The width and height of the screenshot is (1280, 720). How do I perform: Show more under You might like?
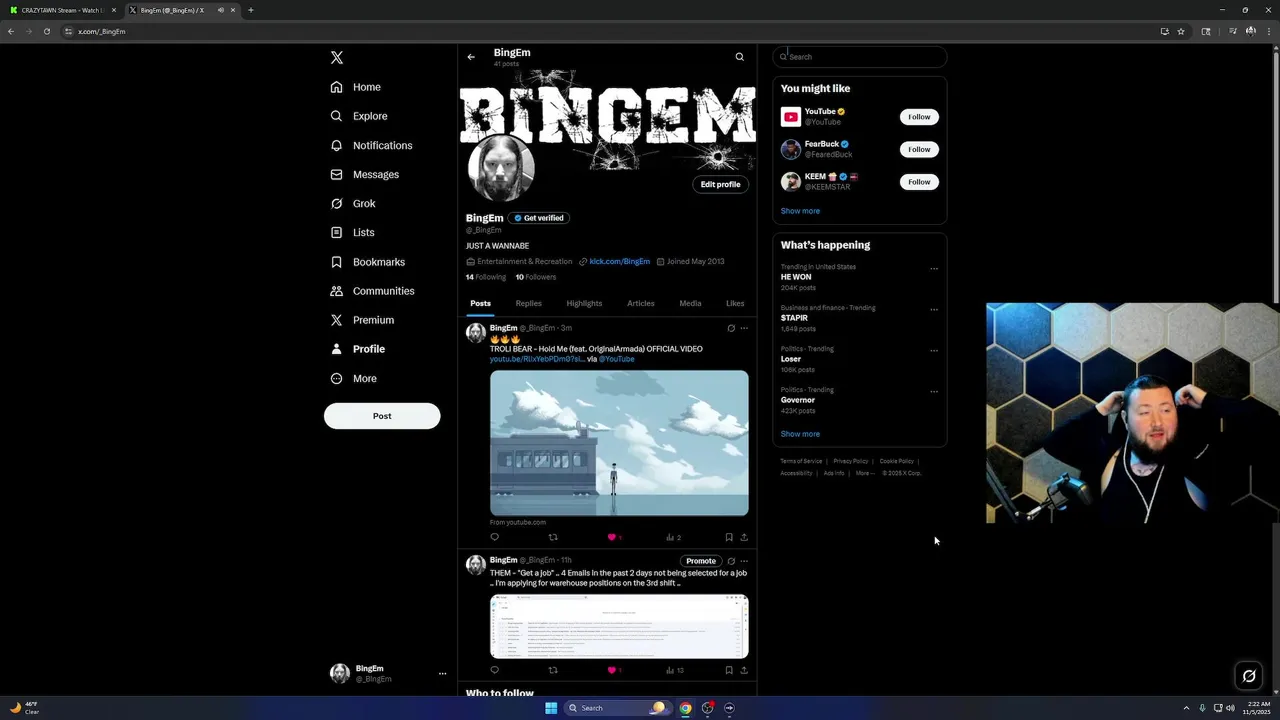click(x=800, y=211)
